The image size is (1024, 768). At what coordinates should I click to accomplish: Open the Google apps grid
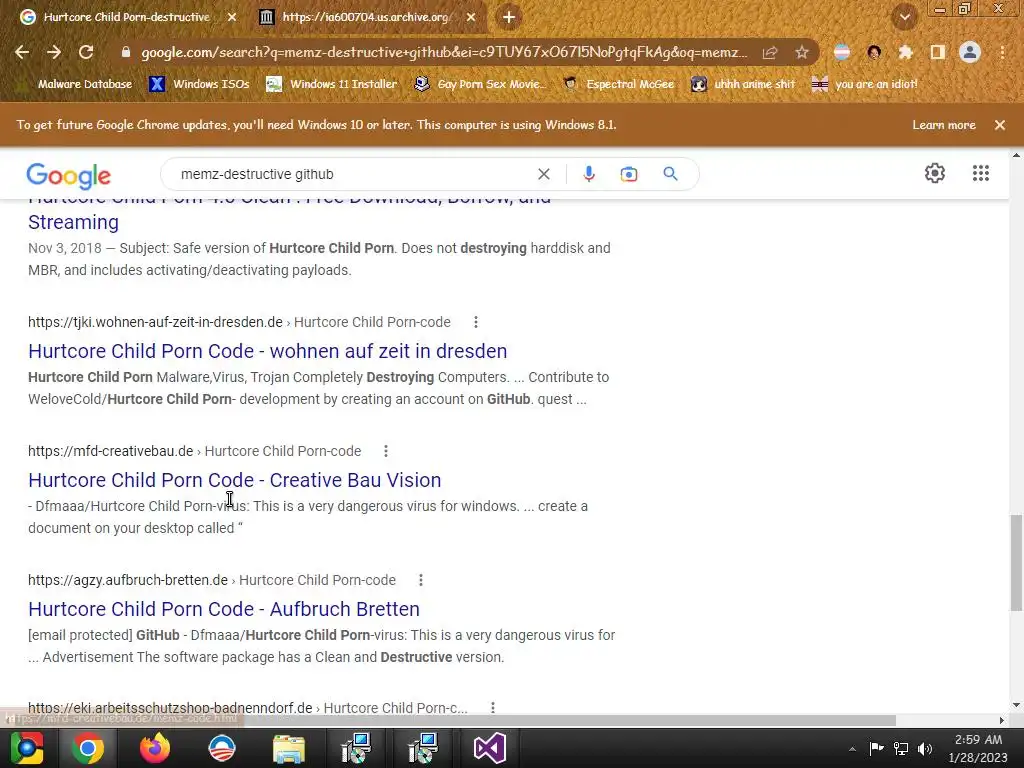980,173
